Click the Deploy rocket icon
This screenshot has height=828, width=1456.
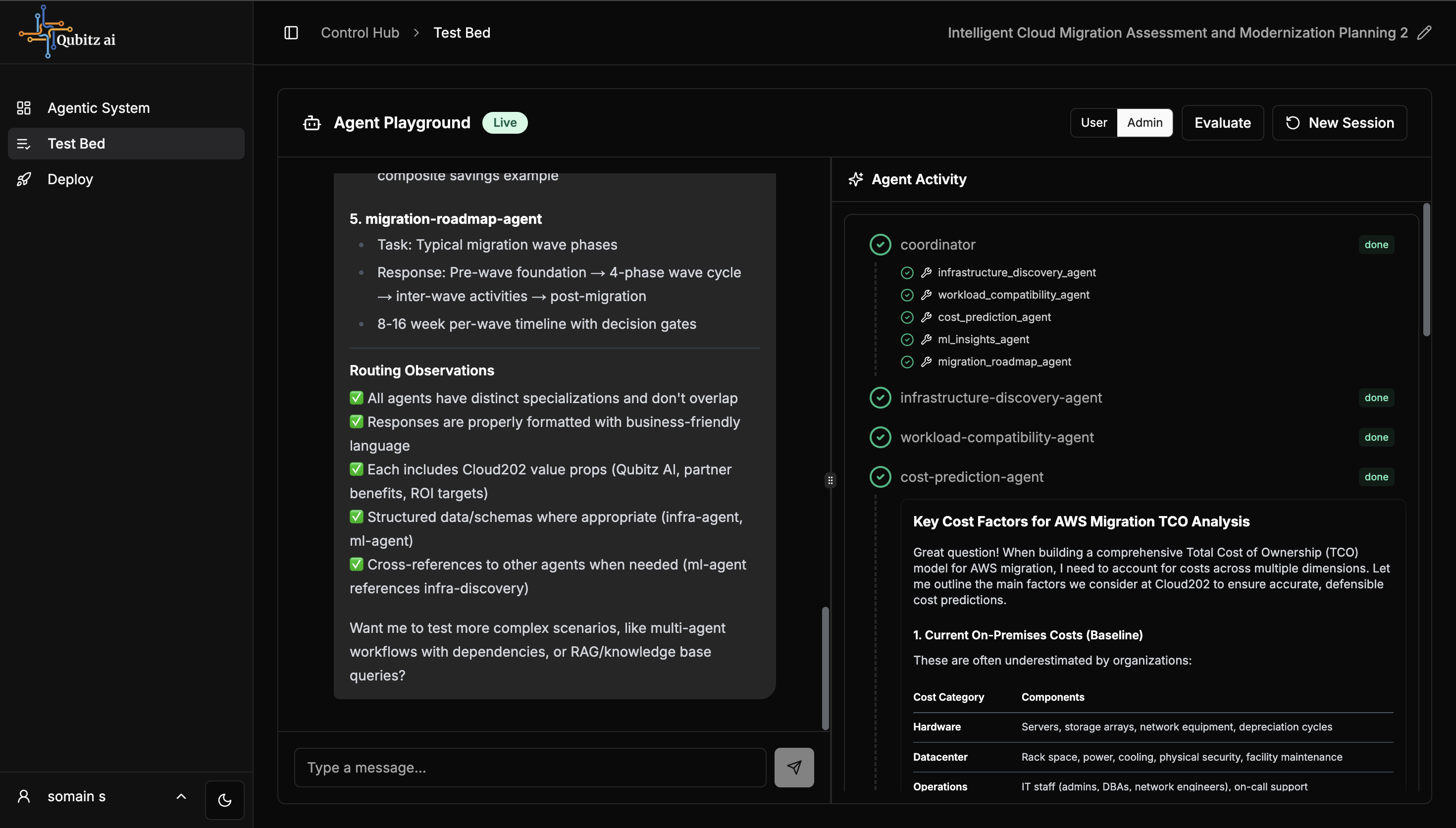click(x=24, y=179)
